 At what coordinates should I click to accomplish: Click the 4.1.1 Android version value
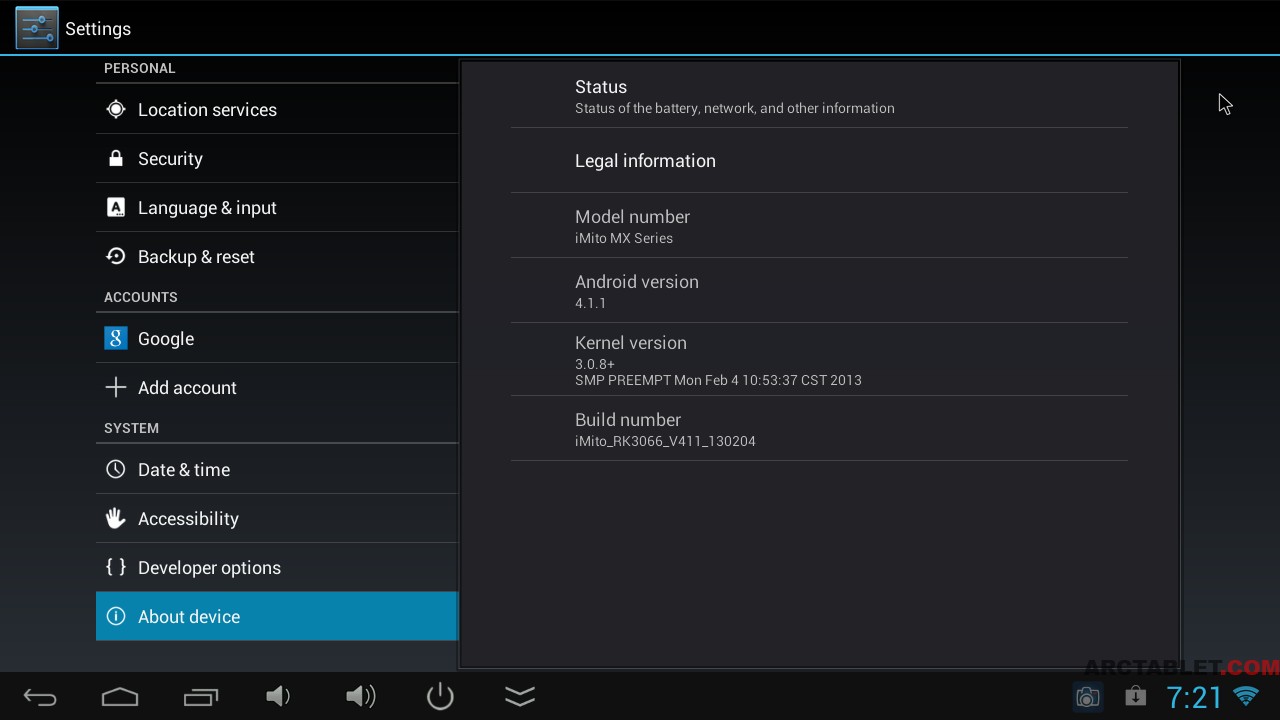click(x=591, y=303)
